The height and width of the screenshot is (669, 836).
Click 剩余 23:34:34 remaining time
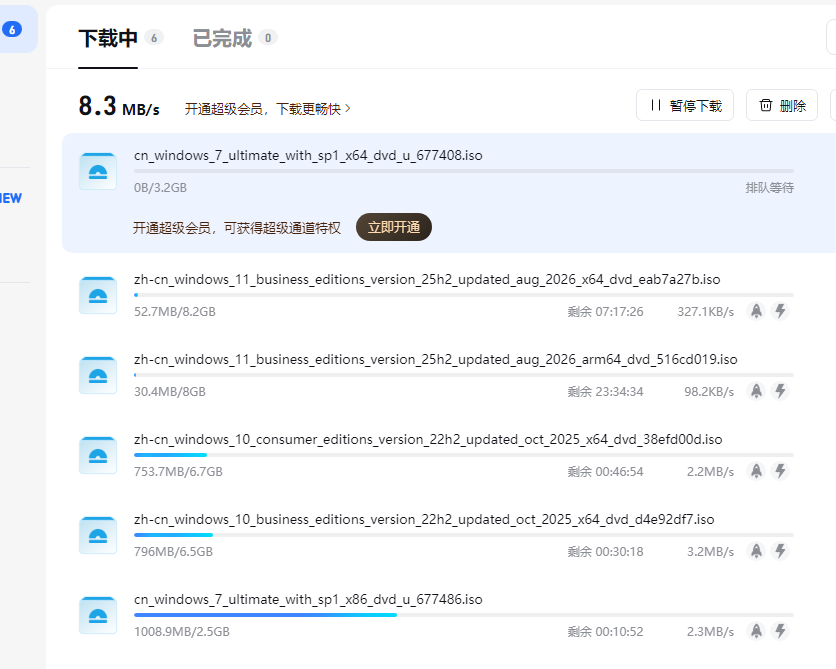click(x=605, y=391)
